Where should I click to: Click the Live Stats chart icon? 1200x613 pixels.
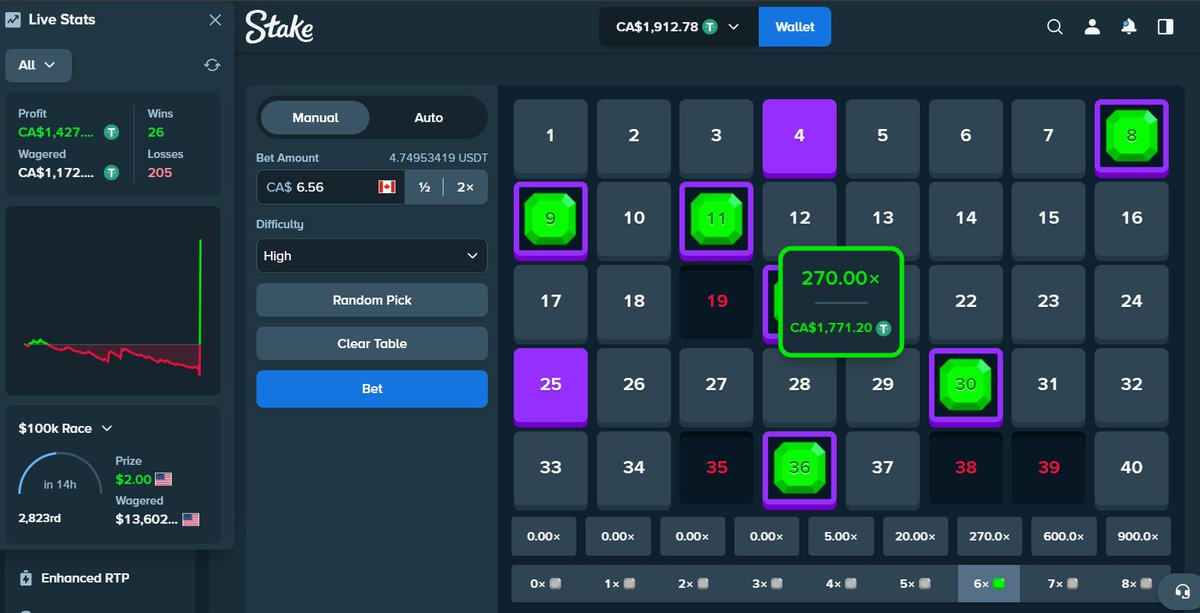coord(13,20)
